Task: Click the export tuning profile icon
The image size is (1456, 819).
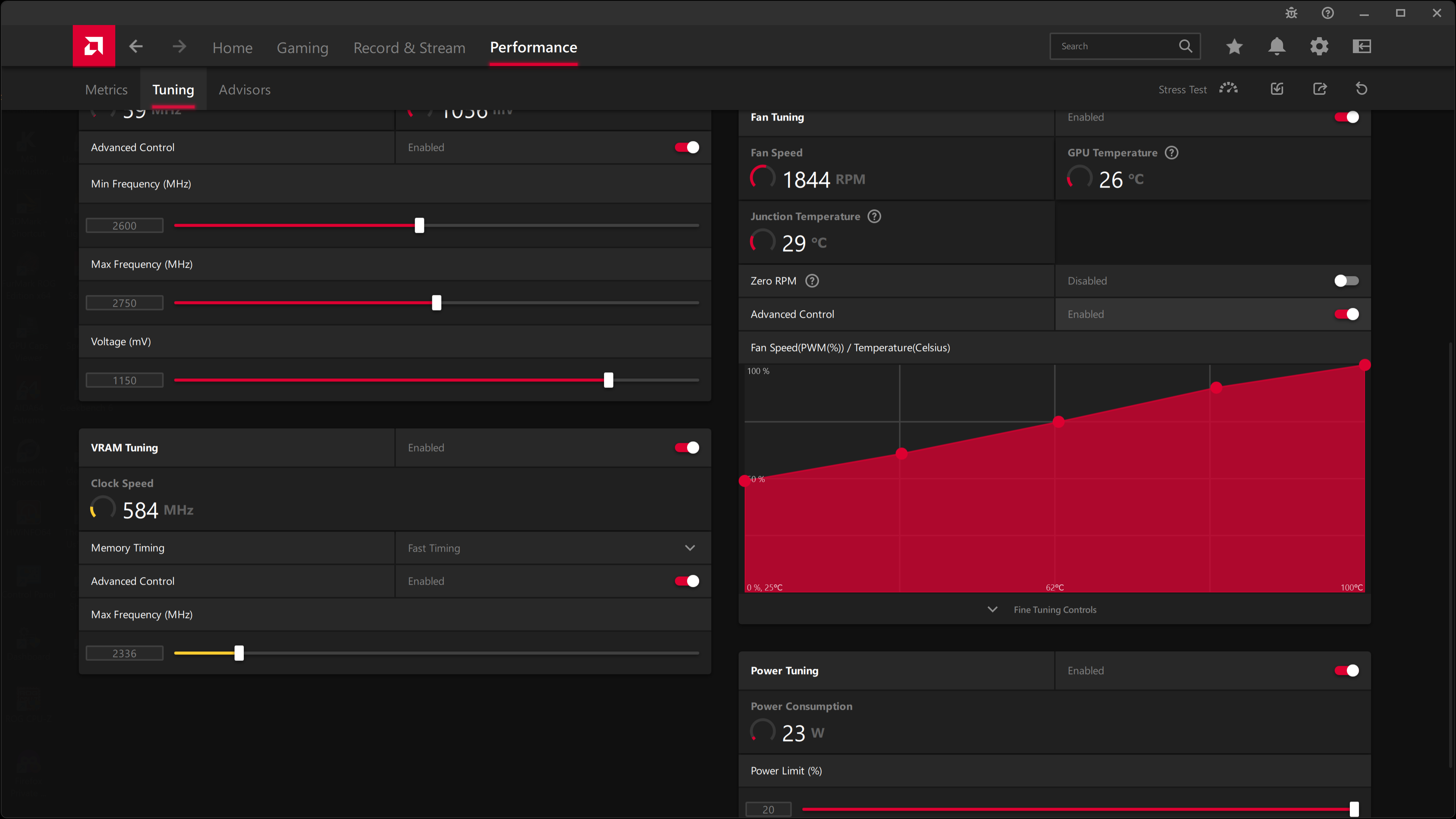Action: 1320,89
